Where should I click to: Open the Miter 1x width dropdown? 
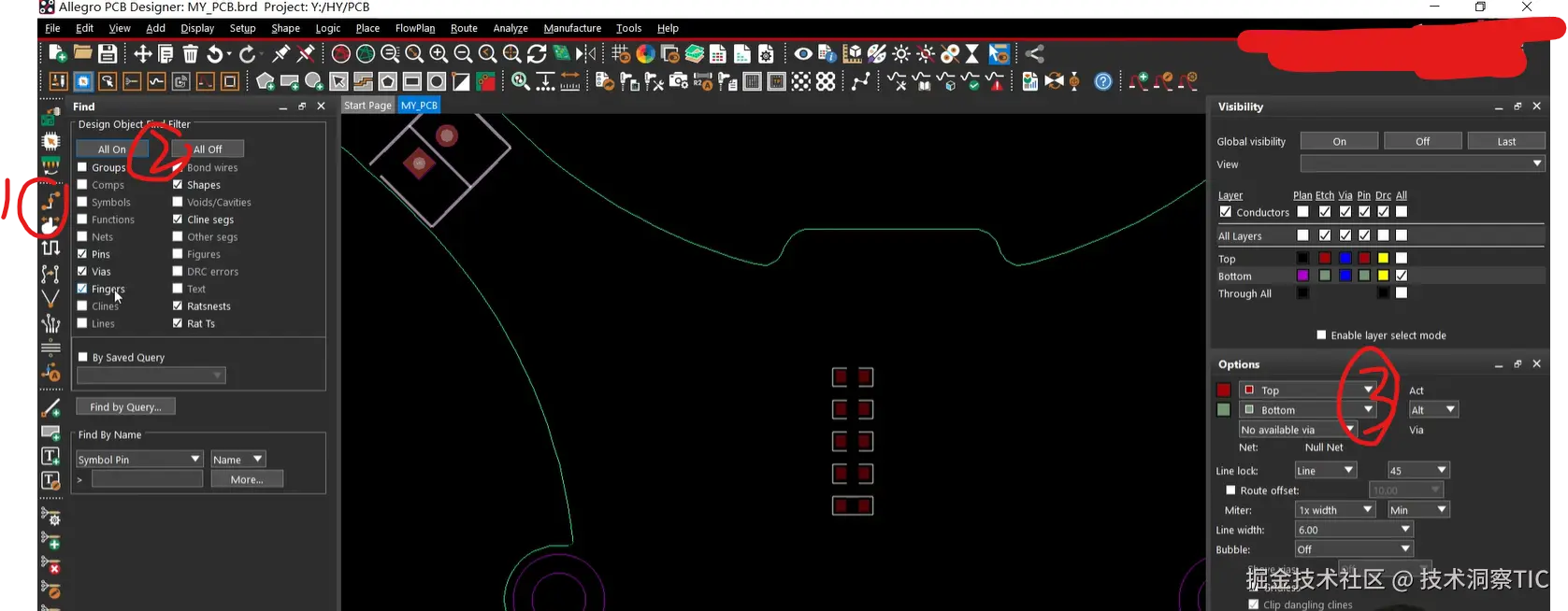coord(1335,509)
